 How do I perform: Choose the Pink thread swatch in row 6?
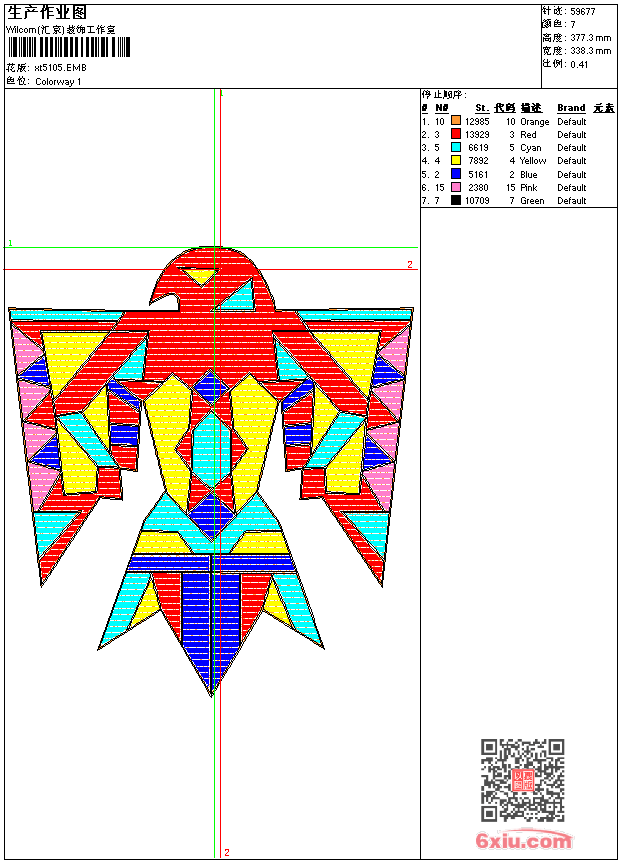pos(456,187)
